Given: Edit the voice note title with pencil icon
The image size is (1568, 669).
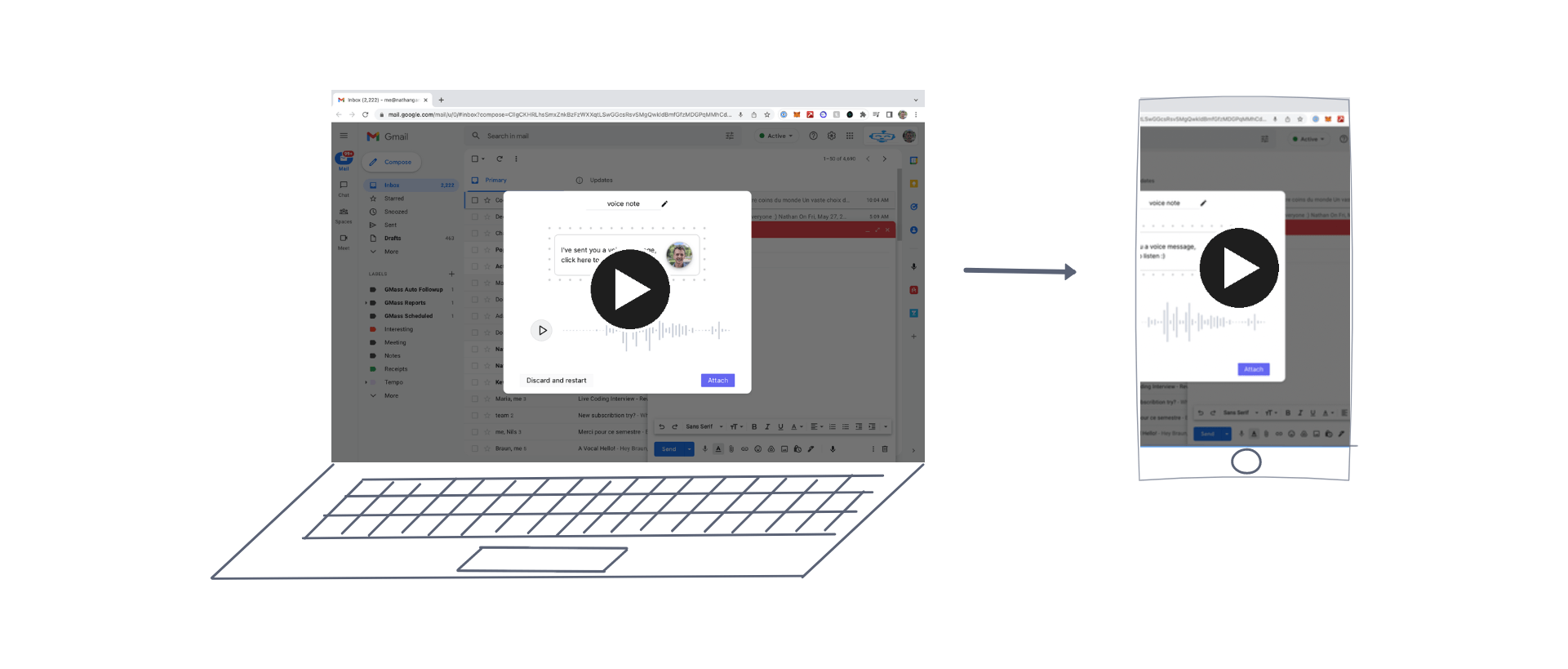Looking at the screenshot, I should (664, 203).
